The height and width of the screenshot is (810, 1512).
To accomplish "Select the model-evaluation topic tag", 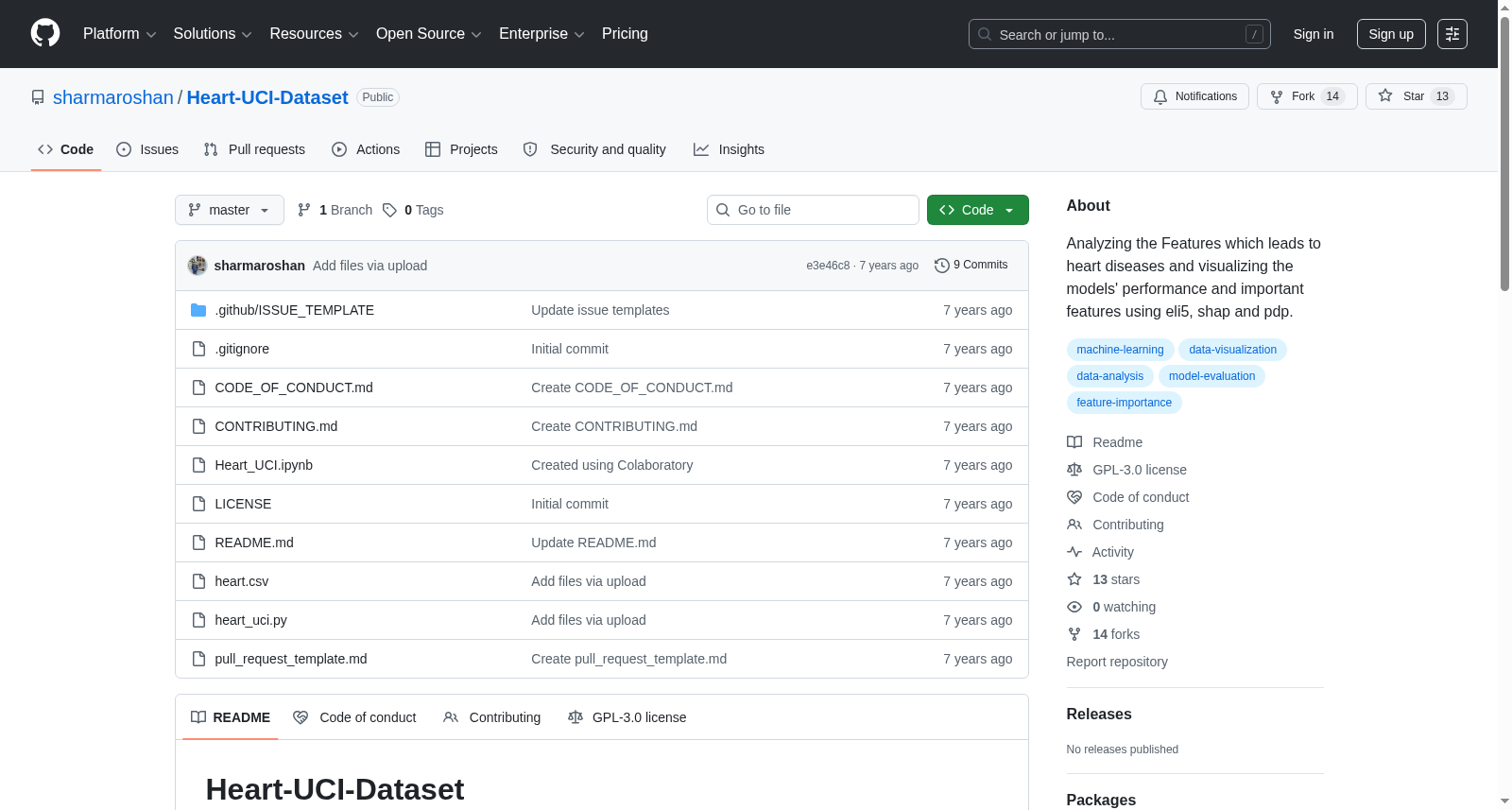I will click(1212, 376).
